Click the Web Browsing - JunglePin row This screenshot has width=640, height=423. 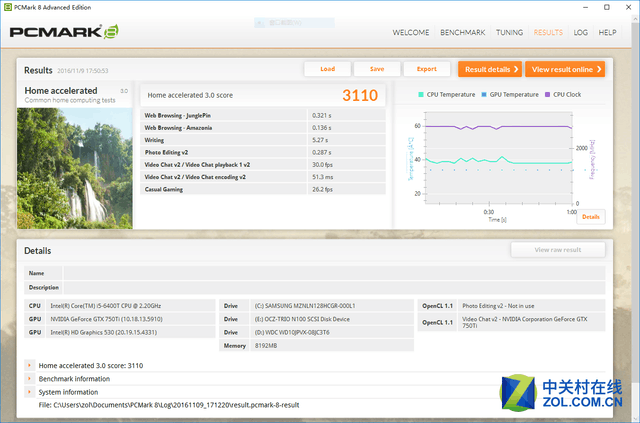263,116
